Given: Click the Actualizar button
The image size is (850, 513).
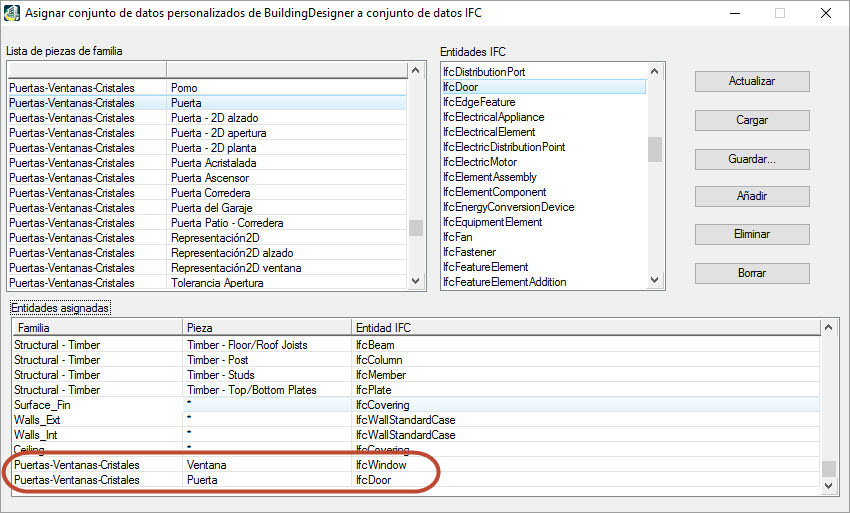Looking at the screenshot, I should pyautogui.click(x=752, y=81).
